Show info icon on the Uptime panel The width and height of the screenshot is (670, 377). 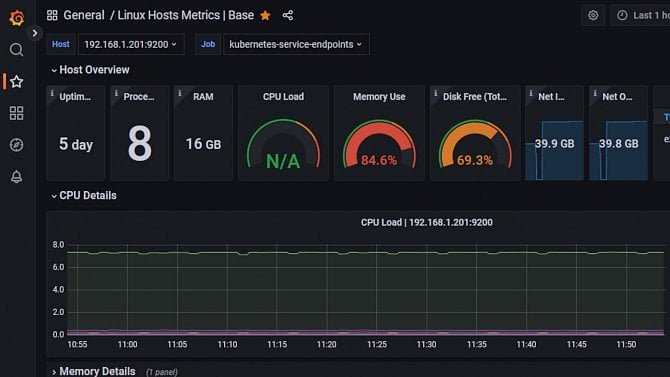pyautogui.click(x=52, y=93)
